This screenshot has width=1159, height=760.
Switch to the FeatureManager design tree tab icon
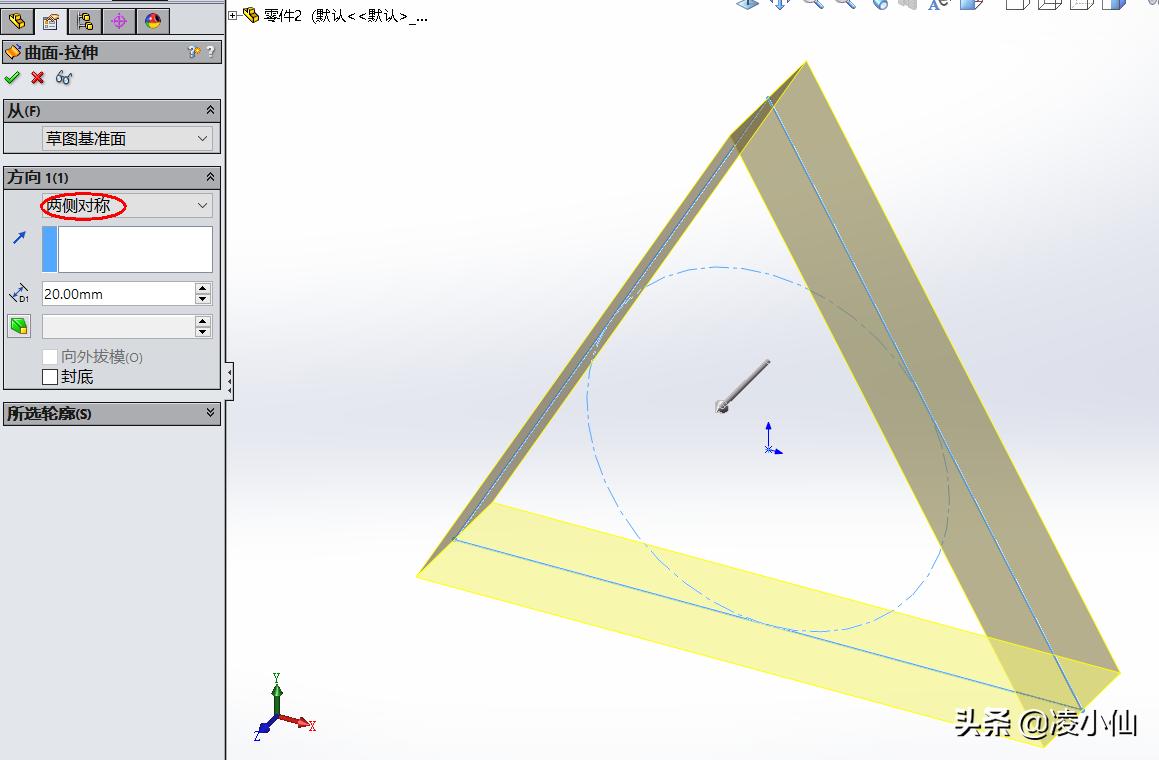[x=17, y=20]
